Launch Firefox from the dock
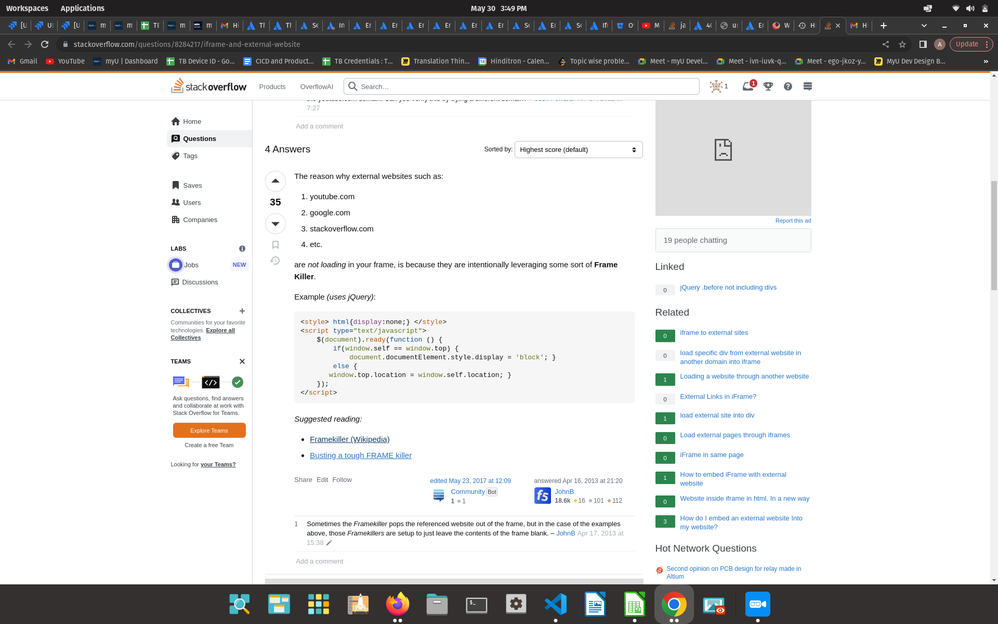The height and width of the screenshot is (624, 998). click(x=398, y=604)
